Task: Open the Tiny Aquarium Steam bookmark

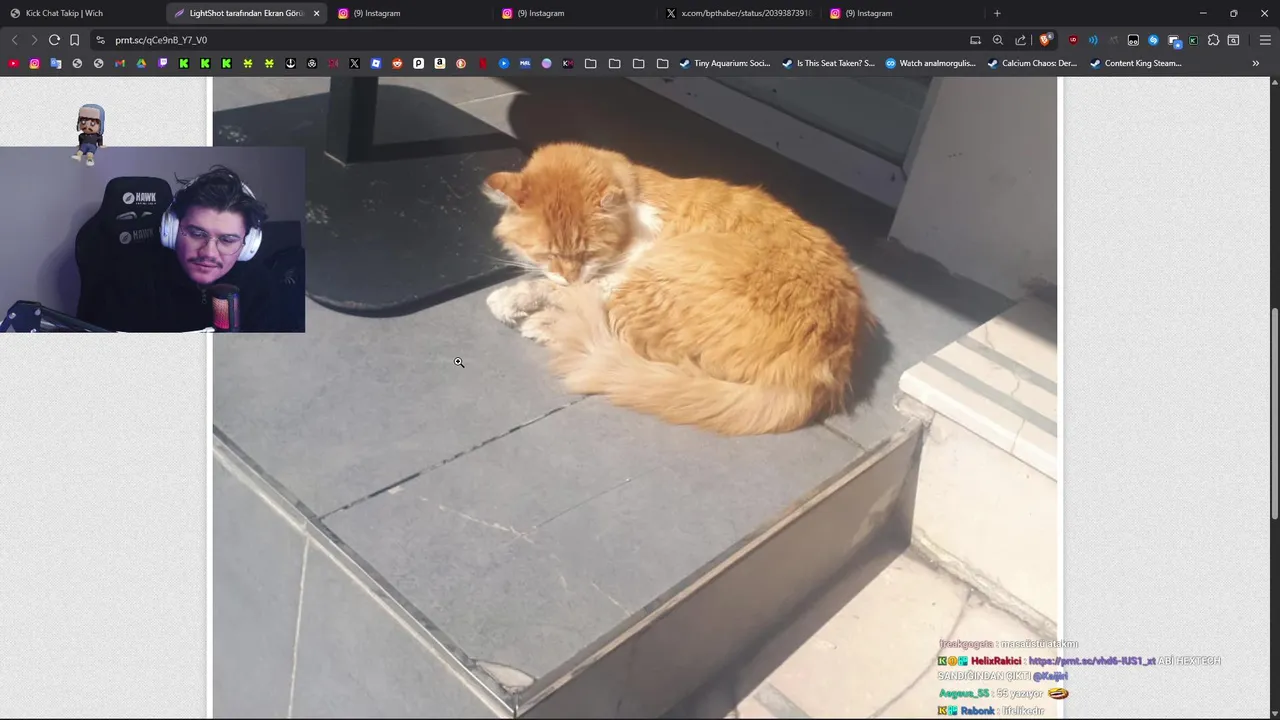Action: coord(725,63)
